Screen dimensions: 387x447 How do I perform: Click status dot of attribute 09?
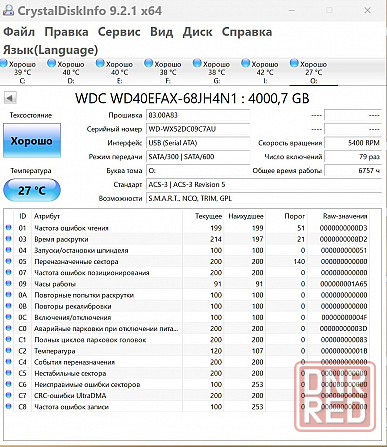pos(9,284)
